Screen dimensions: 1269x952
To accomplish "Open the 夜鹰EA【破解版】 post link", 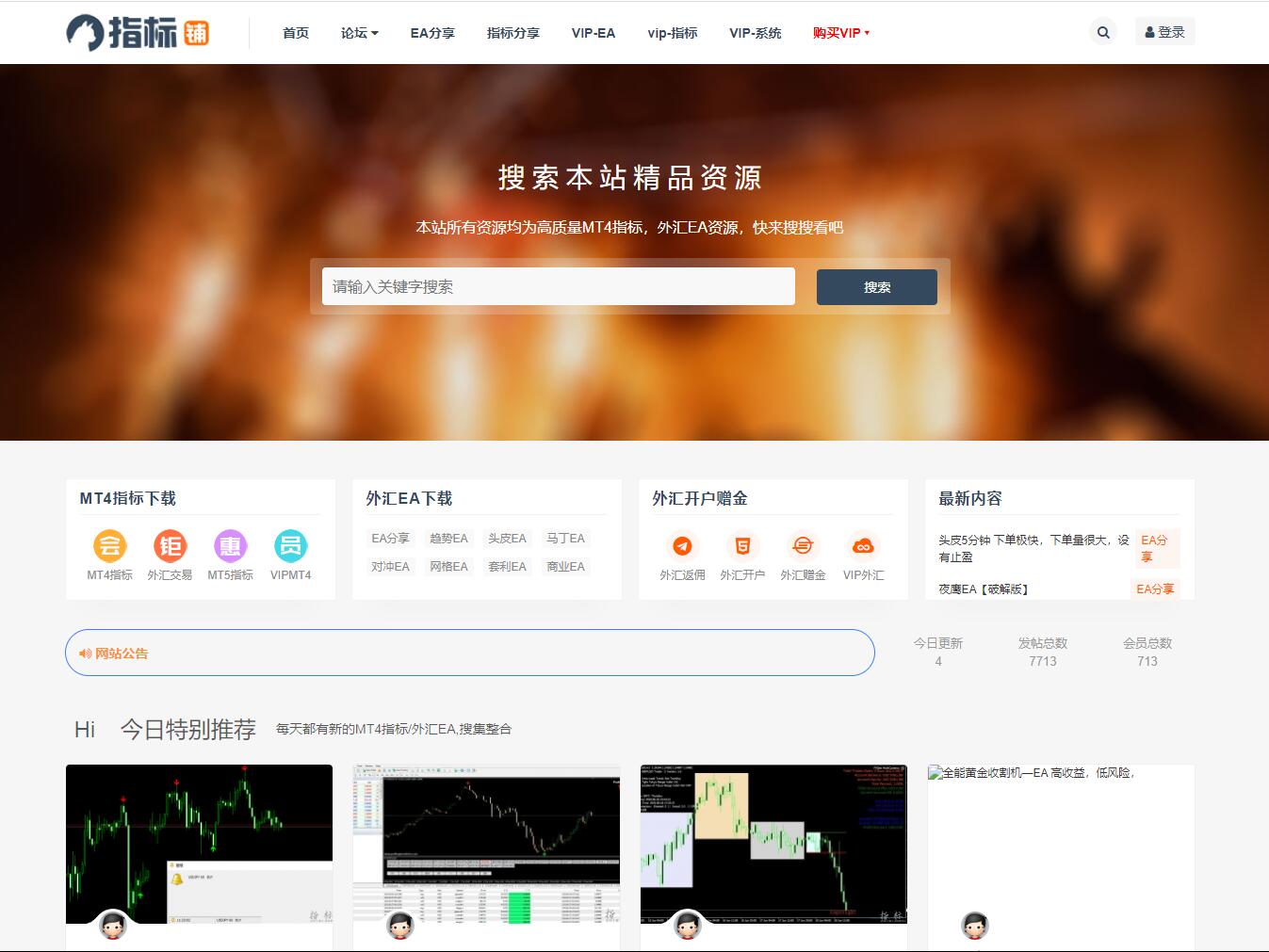I will (983, 589).
